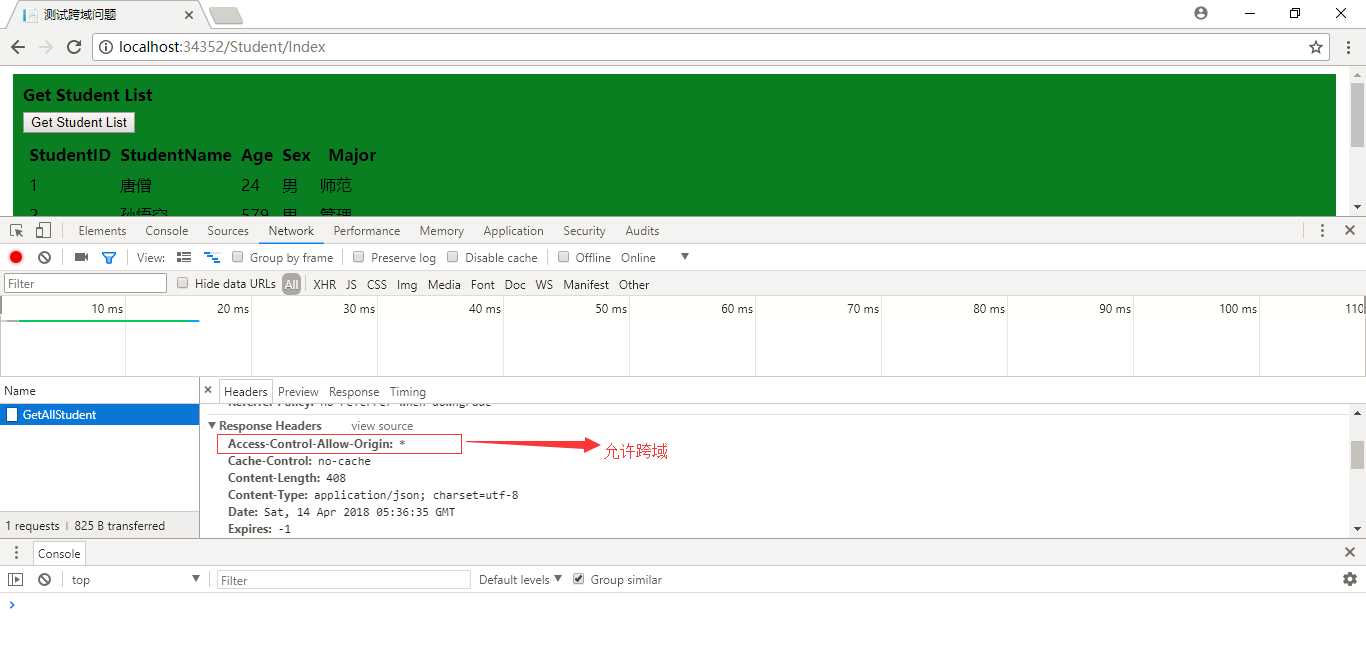Viewport: 1366px width, 660px height.
Task: Toggle network filter funnel icon
Action: 109,257
